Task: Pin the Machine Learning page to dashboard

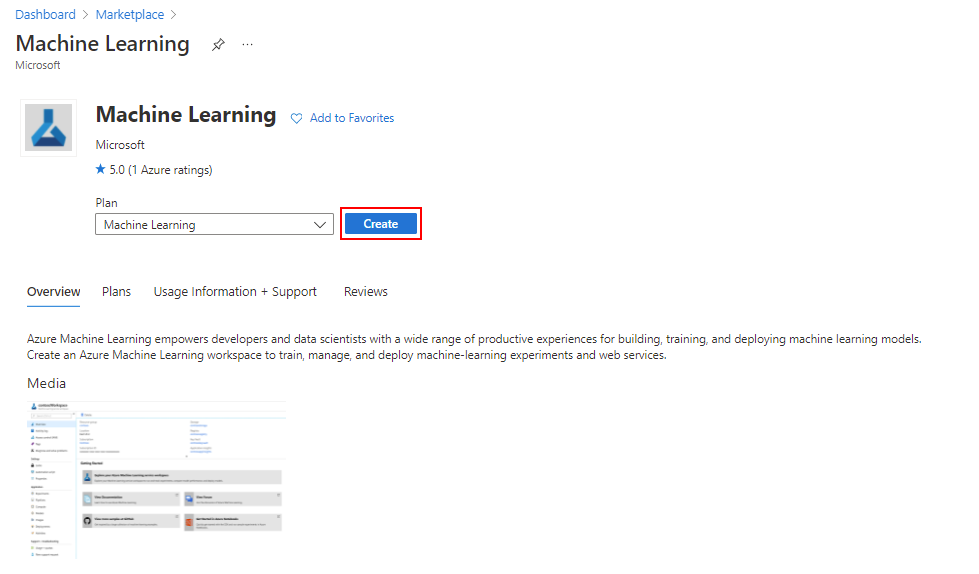Action: pos(218,44)
